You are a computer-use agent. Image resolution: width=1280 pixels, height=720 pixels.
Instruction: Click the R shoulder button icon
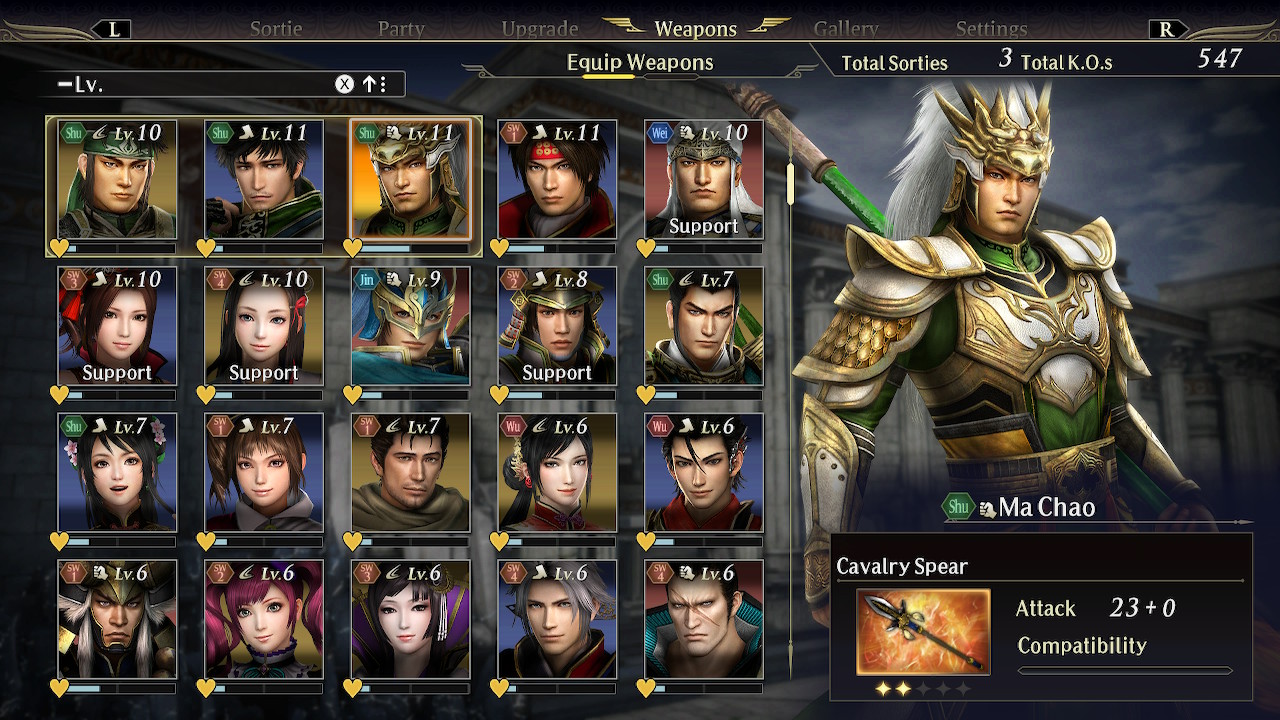(1167, 30)
